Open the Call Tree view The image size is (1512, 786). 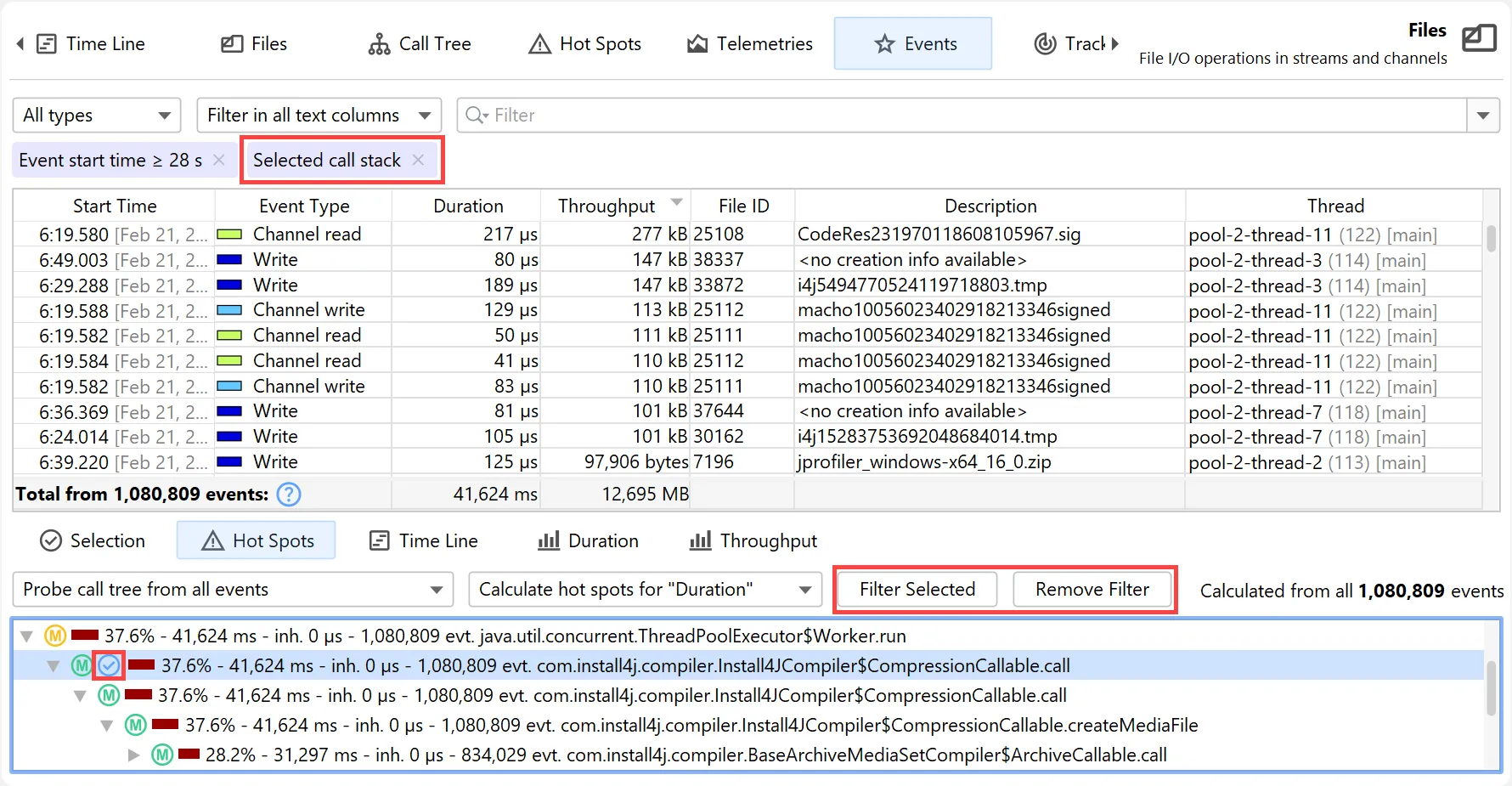click(x=420, y=43)
